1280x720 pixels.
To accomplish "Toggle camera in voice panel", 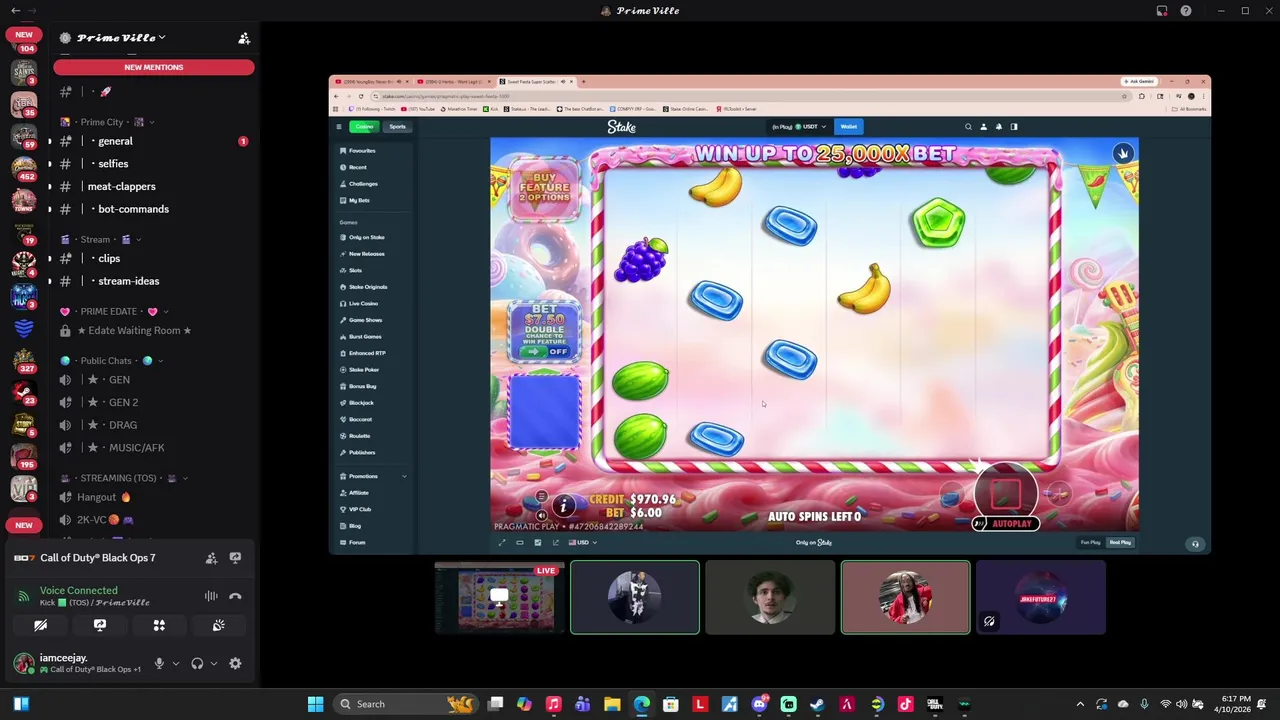I will point(40,625).
